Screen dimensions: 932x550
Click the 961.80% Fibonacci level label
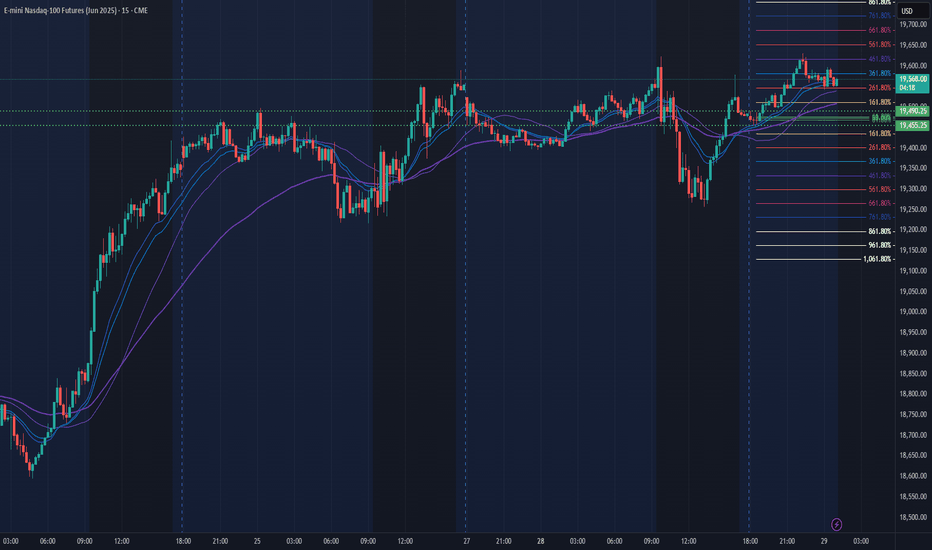[880, 245]
